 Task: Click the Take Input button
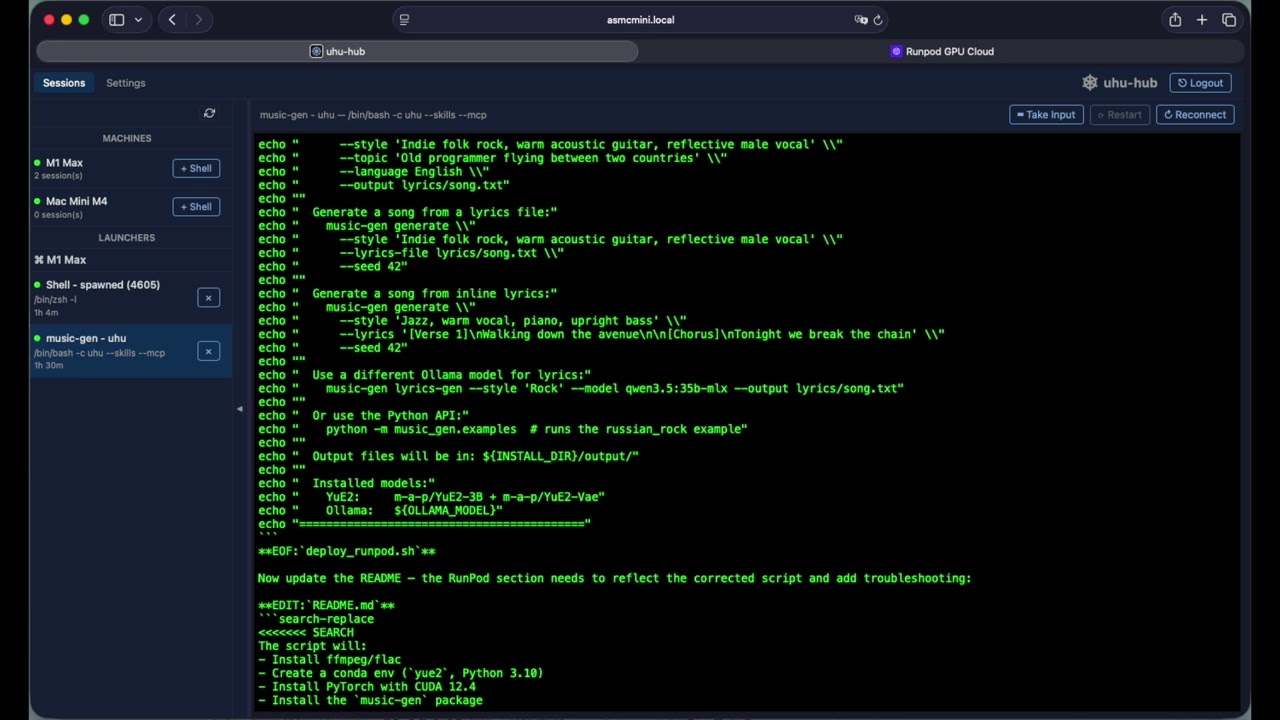(1046, 115)
